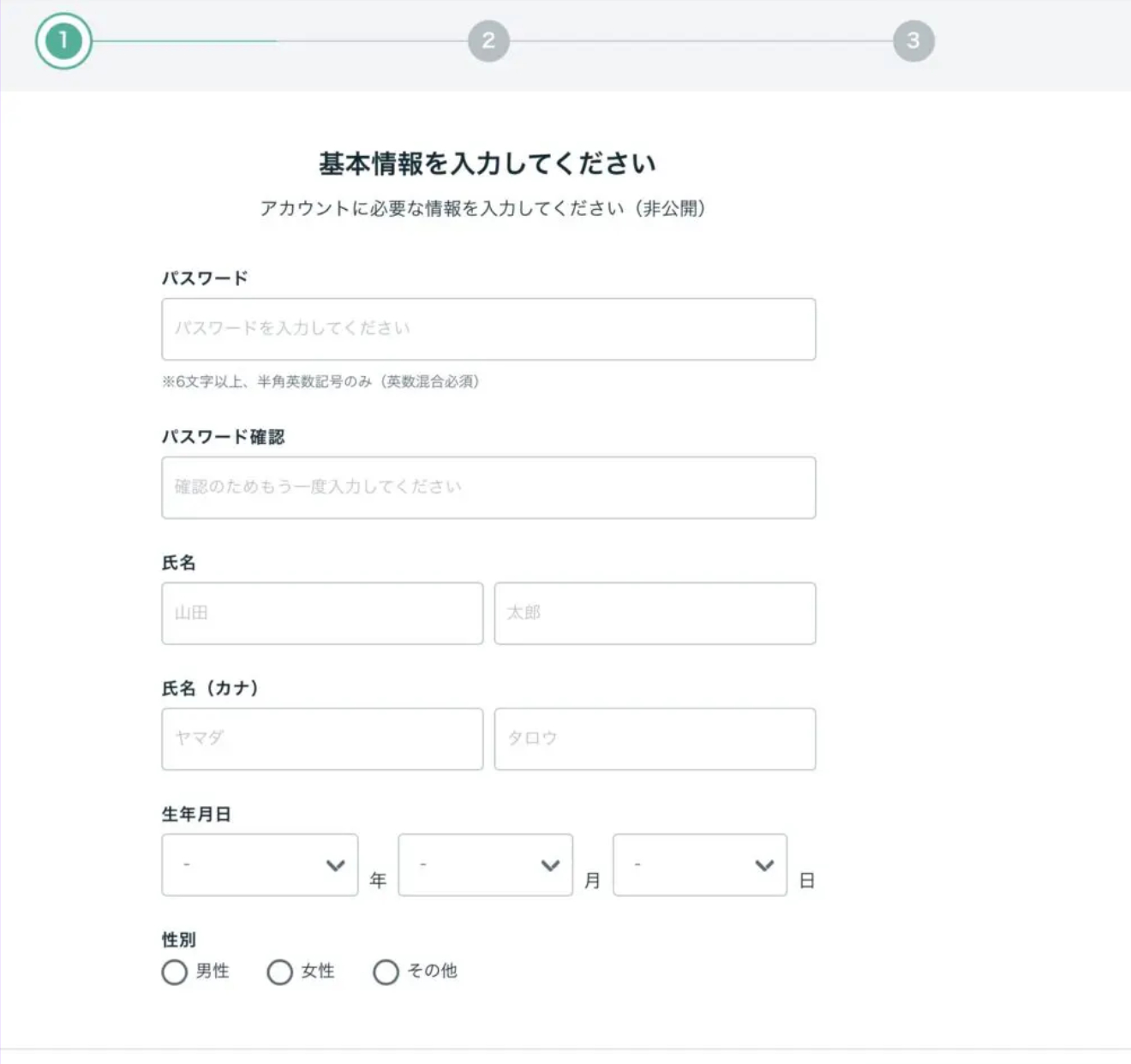
Task: Click the step 3 indicator circle
Action: 914,42
